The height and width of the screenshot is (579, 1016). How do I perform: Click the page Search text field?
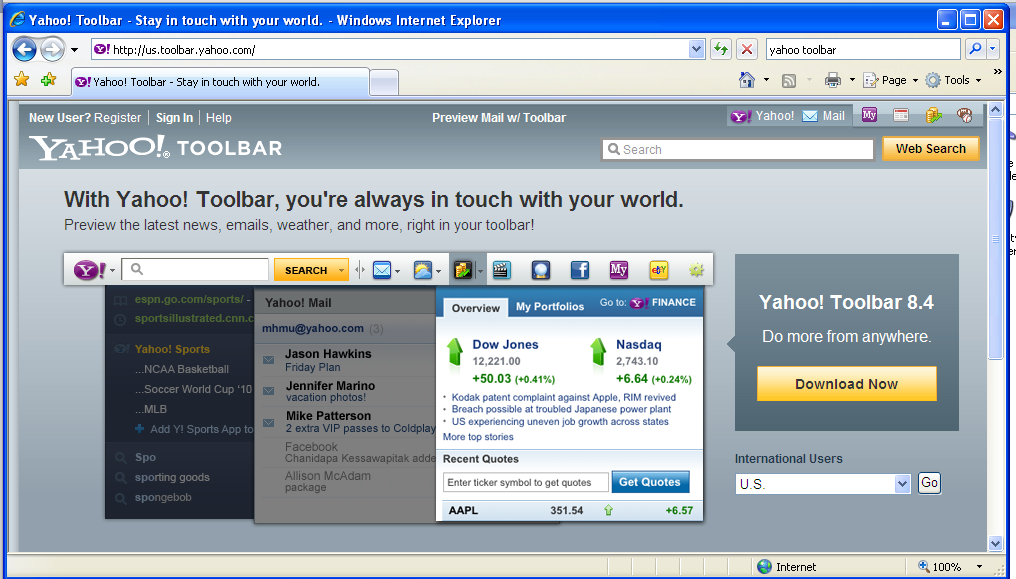click(737, 150)
